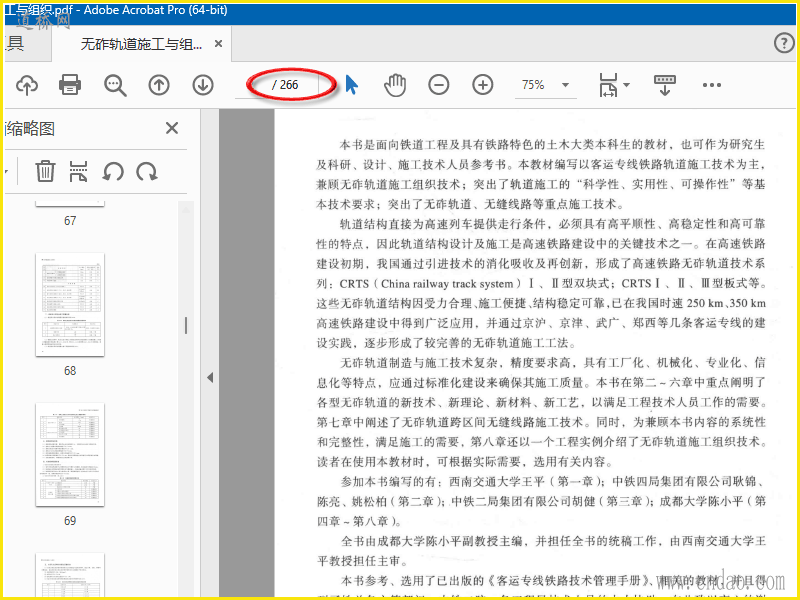The height and width of the screenshot is (600, 800).
Task: Delete selected page with the trash icon
Action: [x=45, y=171]
